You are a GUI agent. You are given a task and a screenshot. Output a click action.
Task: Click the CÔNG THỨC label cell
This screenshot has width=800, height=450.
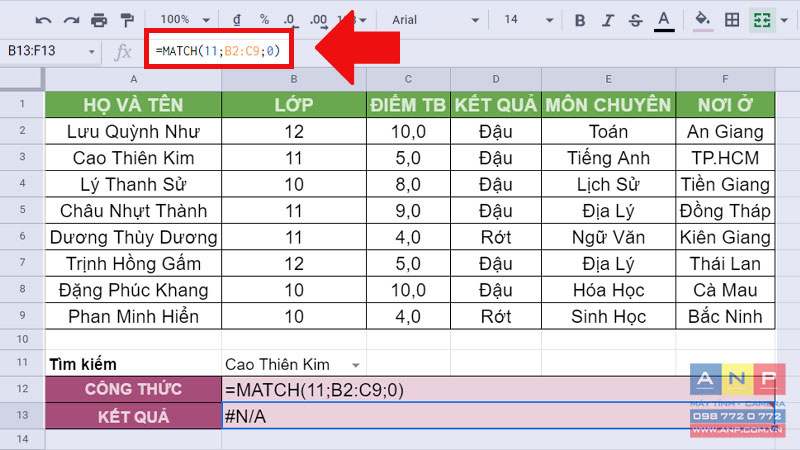tap(133, 389)
